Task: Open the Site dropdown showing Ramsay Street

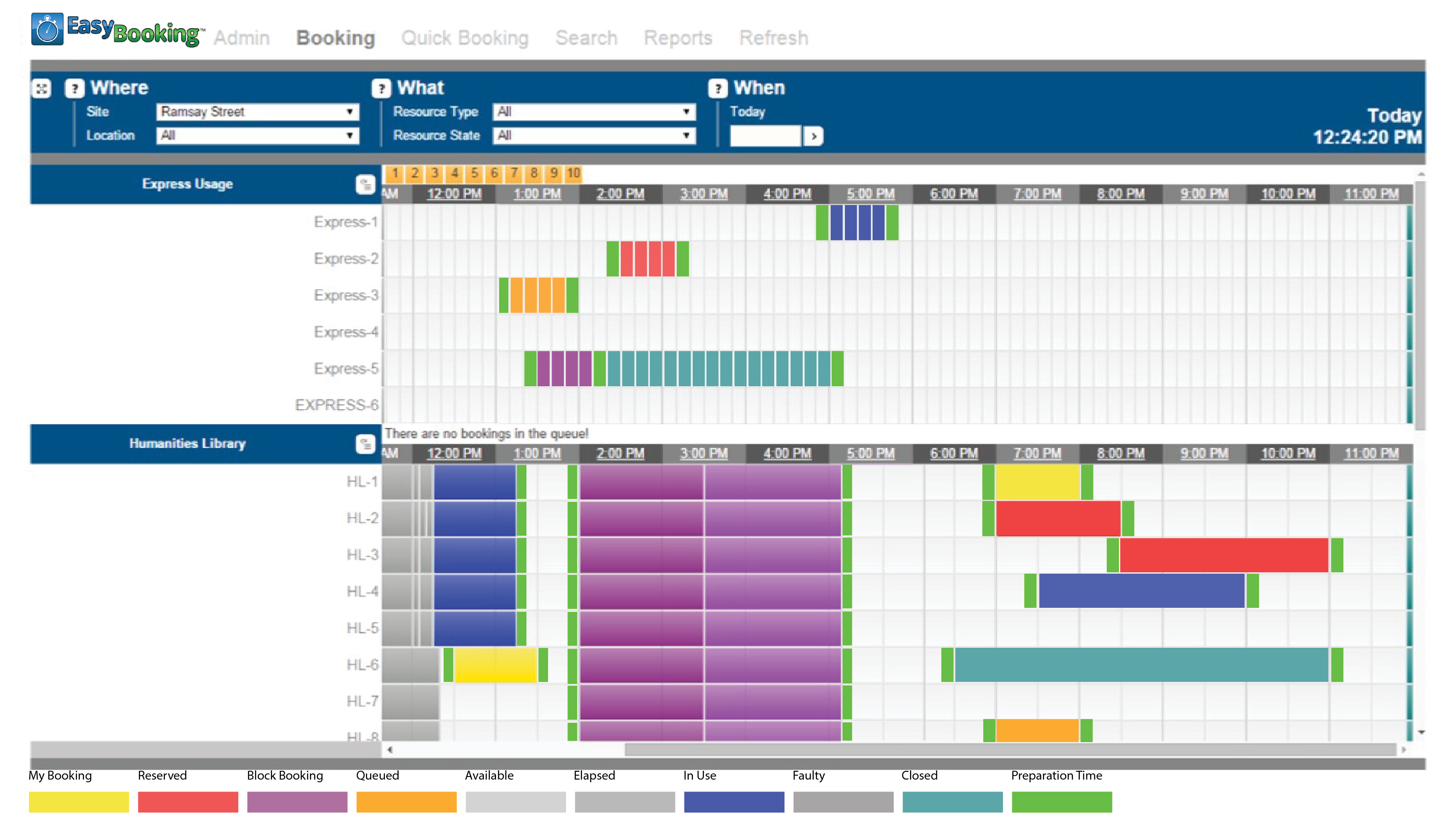Action: 257,112
